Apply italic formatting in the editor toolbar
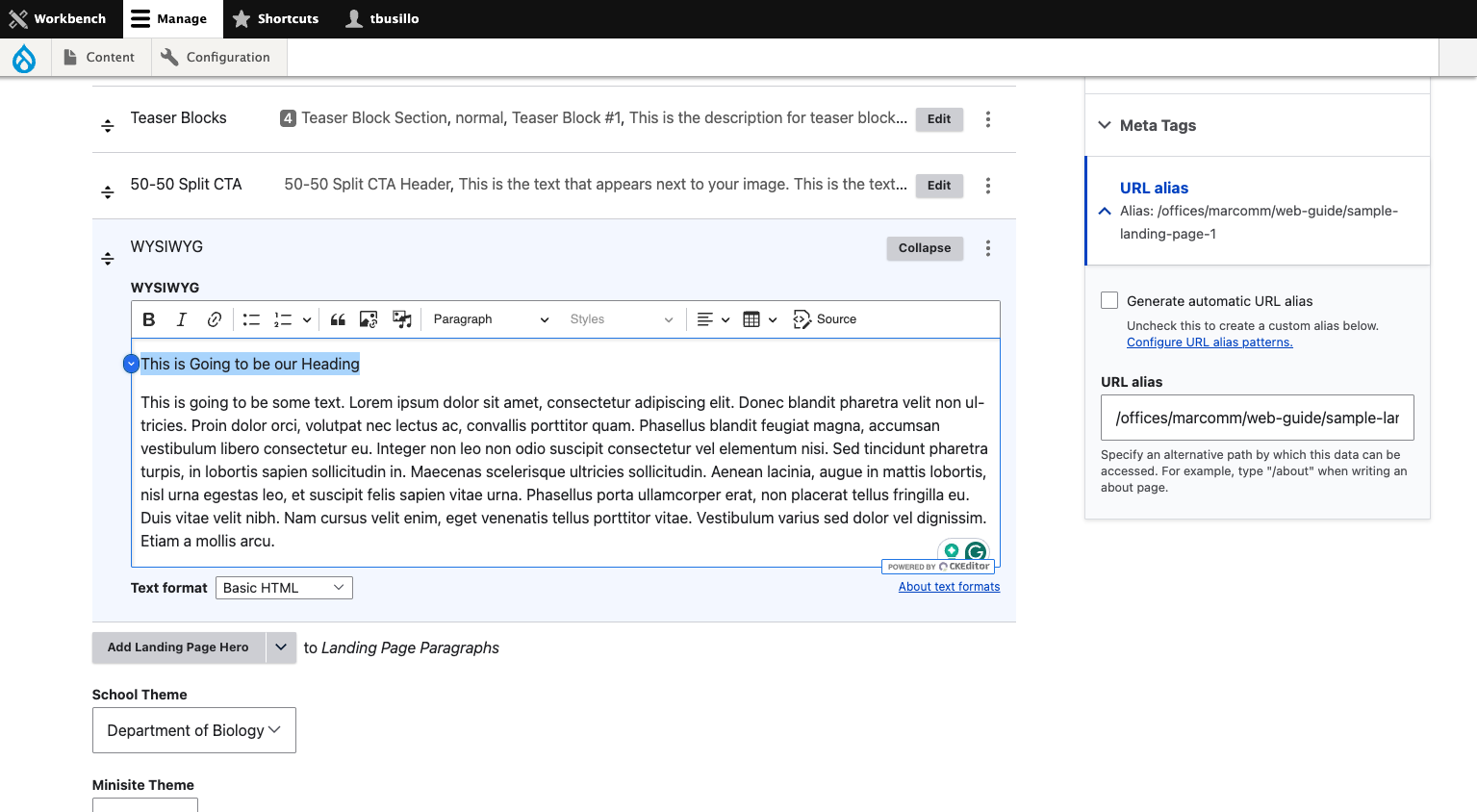1477x812 pixels. pyautogui.click(x=181, y=319)
